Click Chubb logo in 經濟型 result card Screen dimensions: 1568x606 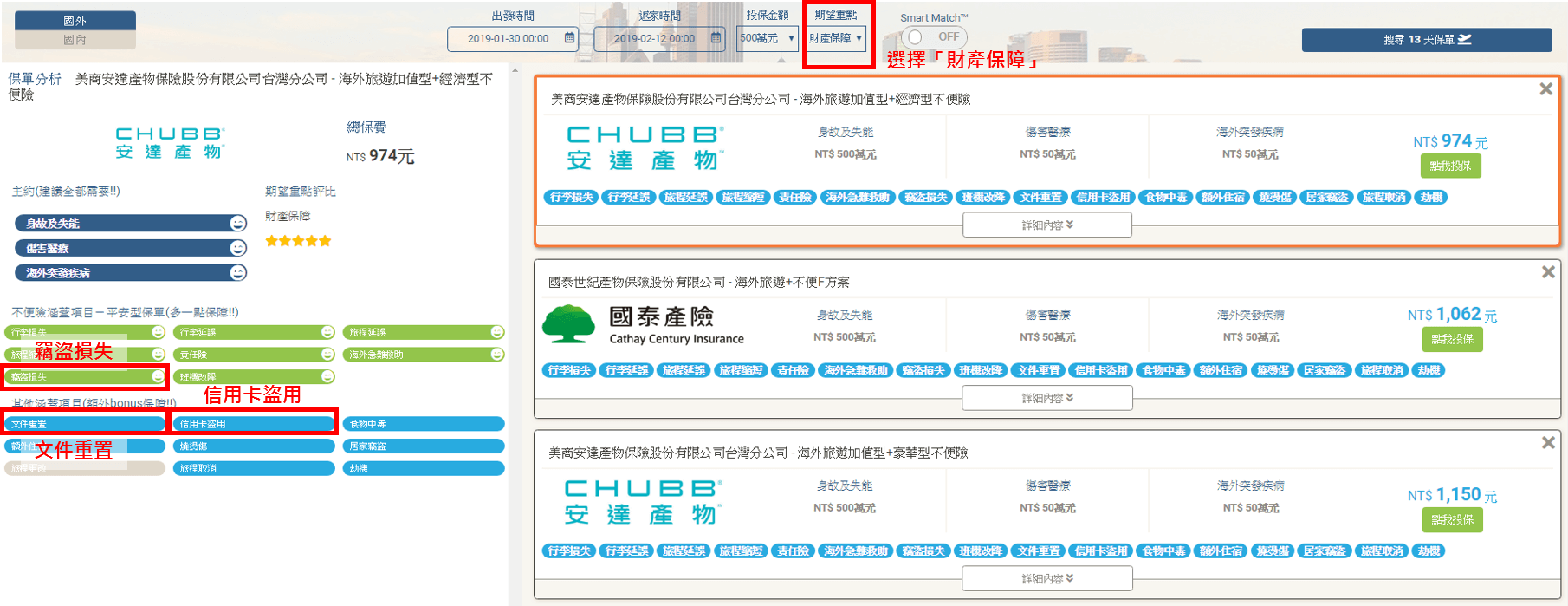click(645, 148)
